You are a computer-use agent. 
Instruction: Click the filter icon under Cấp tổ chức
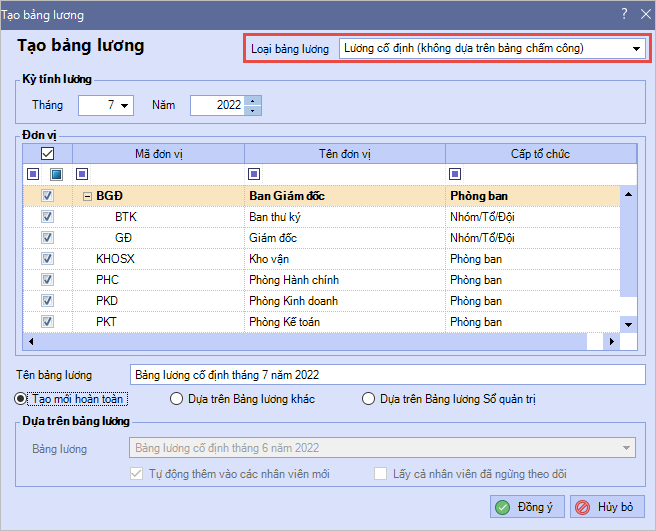[x=455, y=174]
